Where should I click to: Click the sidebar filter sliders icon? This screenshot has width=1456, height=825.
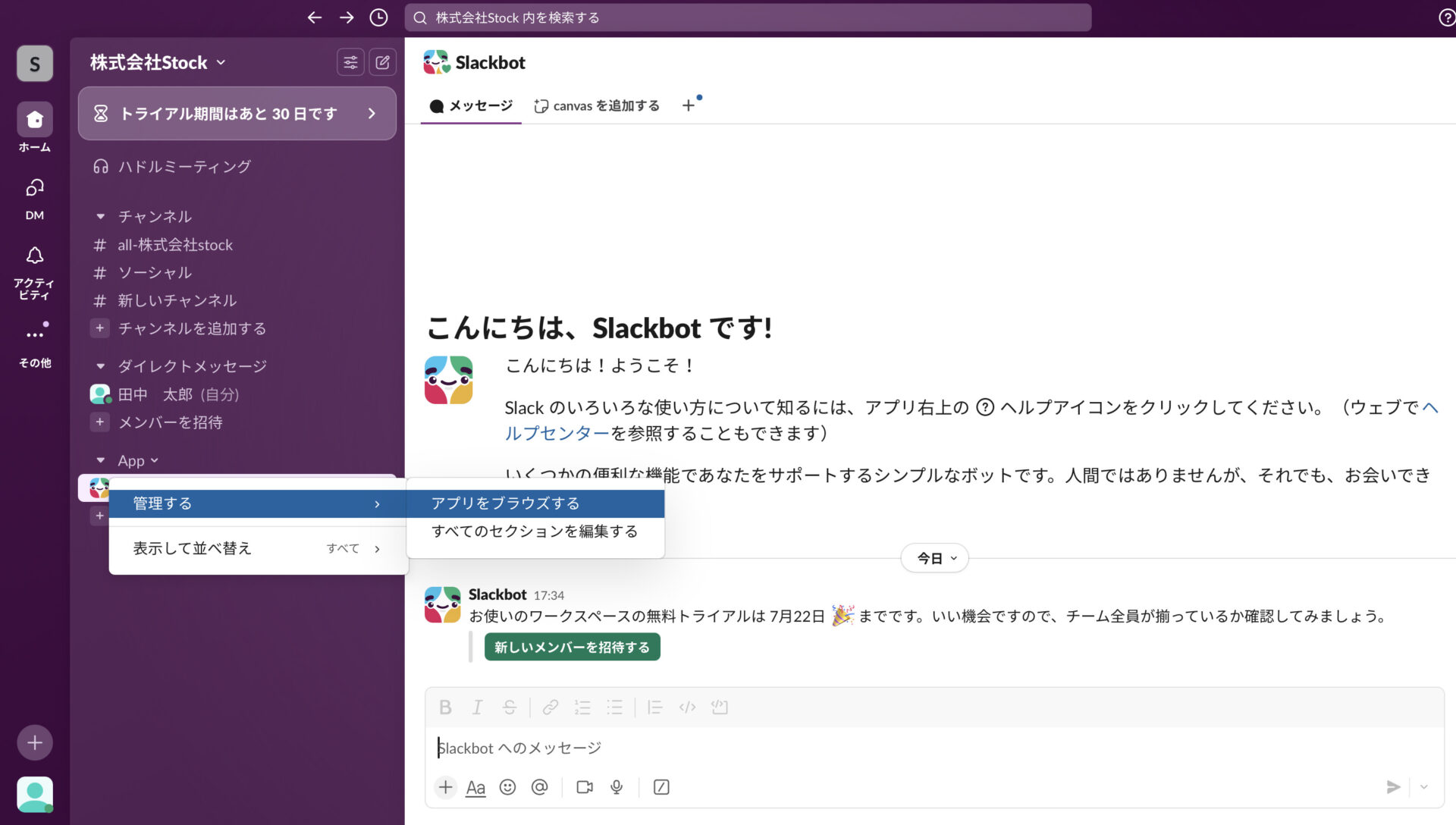pyautogui.click(x=350, y=62)
